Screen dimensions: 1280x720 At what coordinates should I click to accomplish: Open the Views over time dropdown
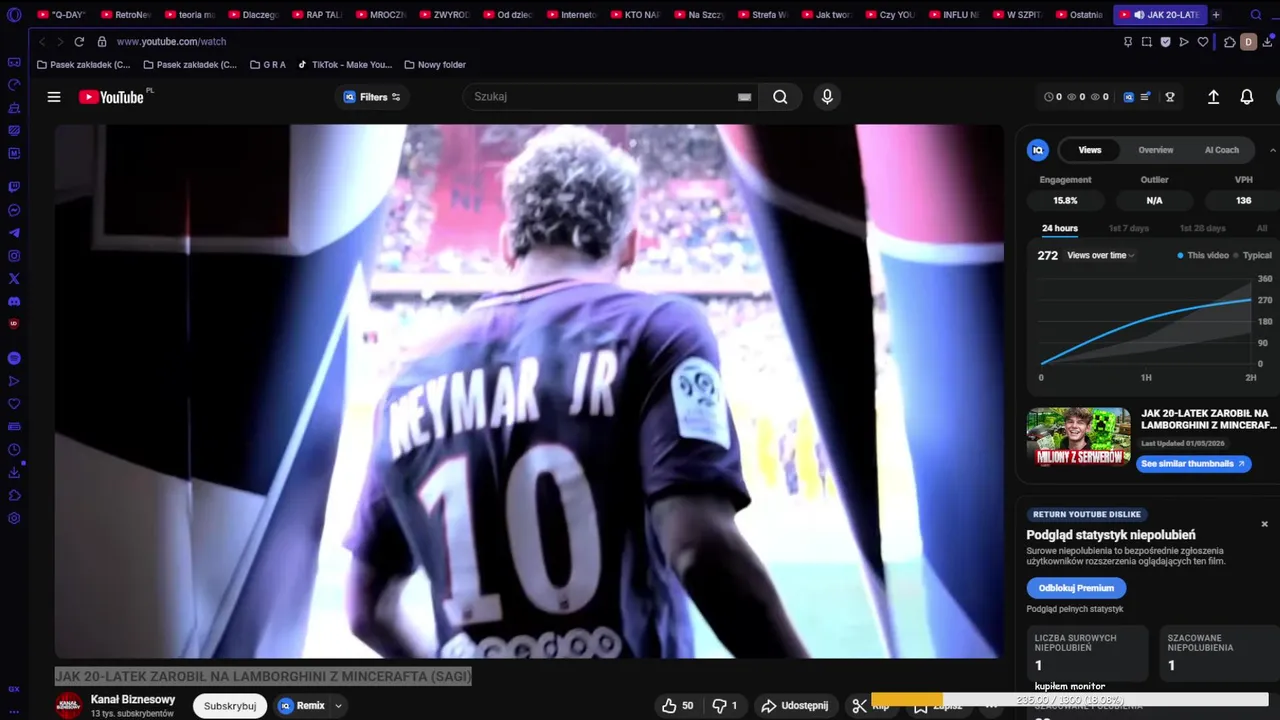pyautogui.click(x=1101, y=256)
